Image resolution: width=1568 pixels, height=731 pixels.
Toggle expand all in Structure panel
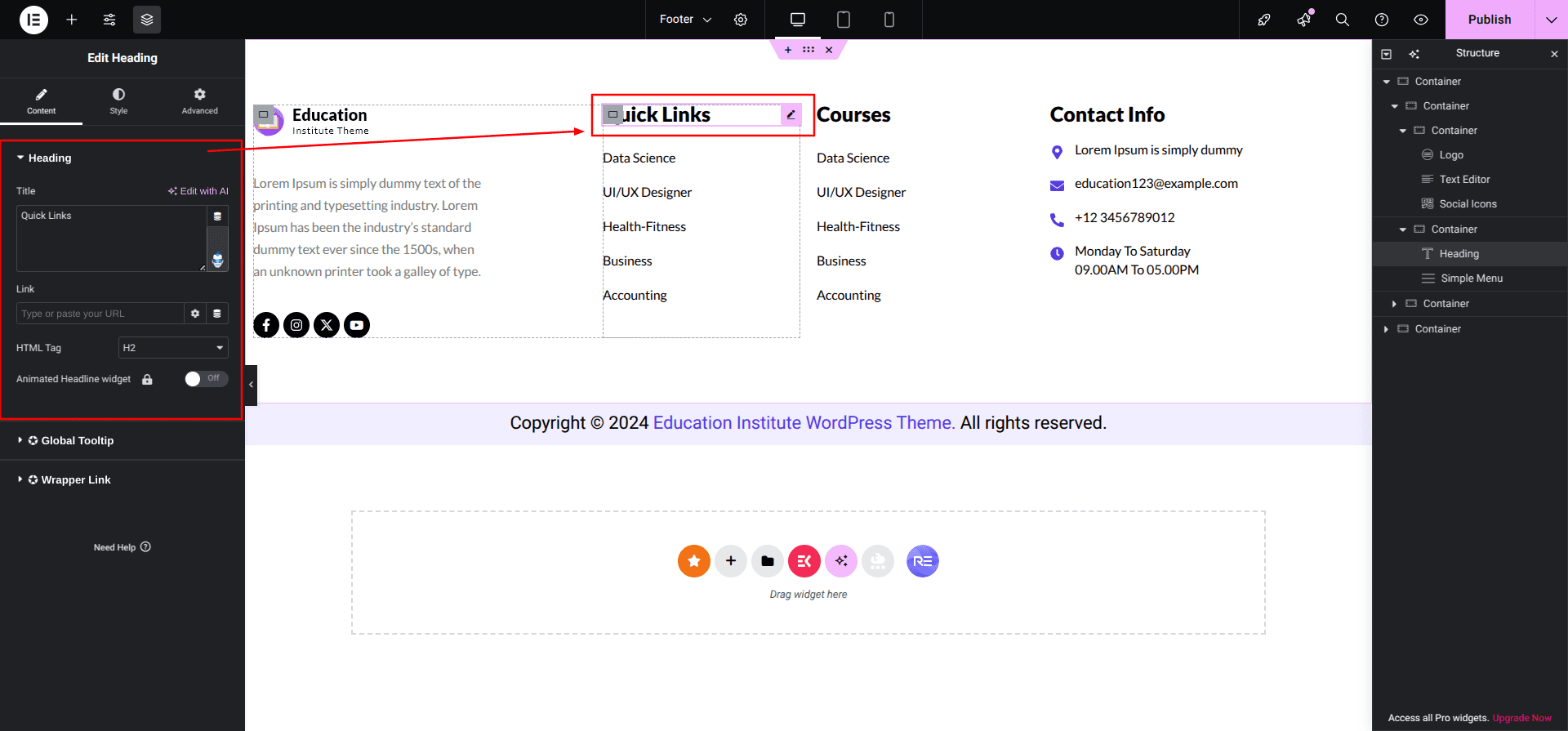1386,54
